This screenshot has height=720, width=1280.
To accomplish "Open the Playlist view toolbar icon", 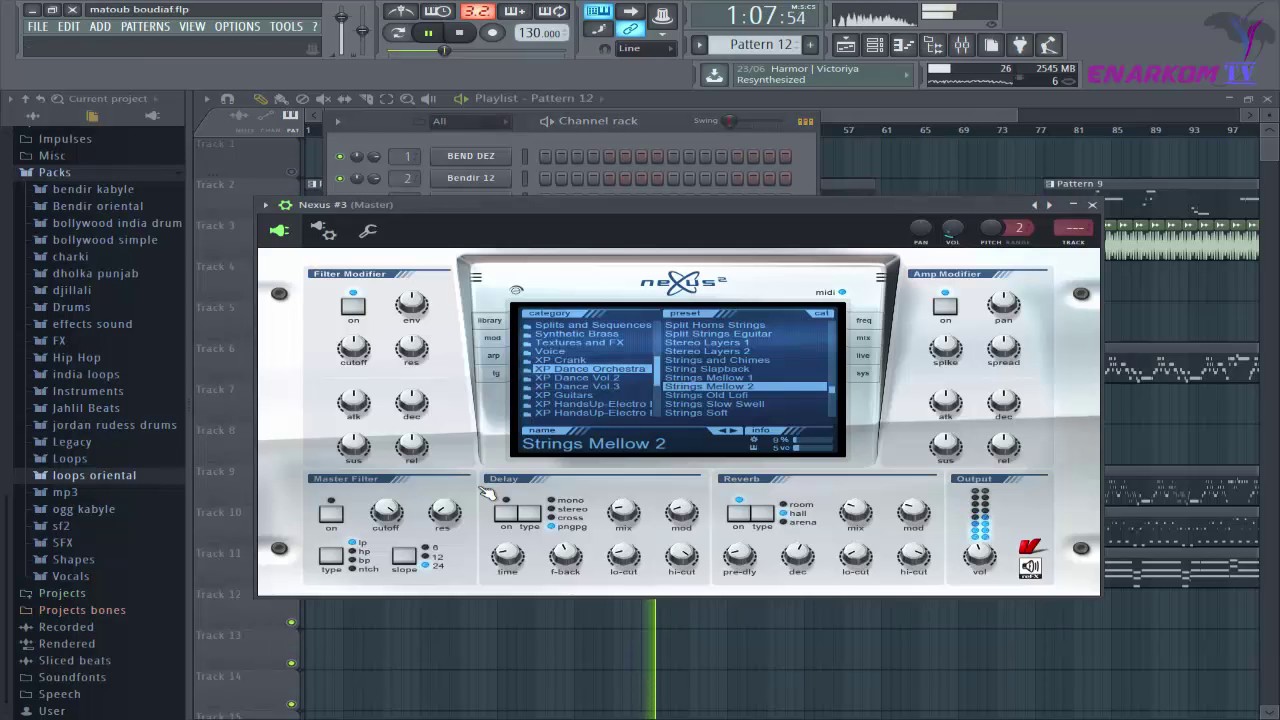I will [845, 45].
